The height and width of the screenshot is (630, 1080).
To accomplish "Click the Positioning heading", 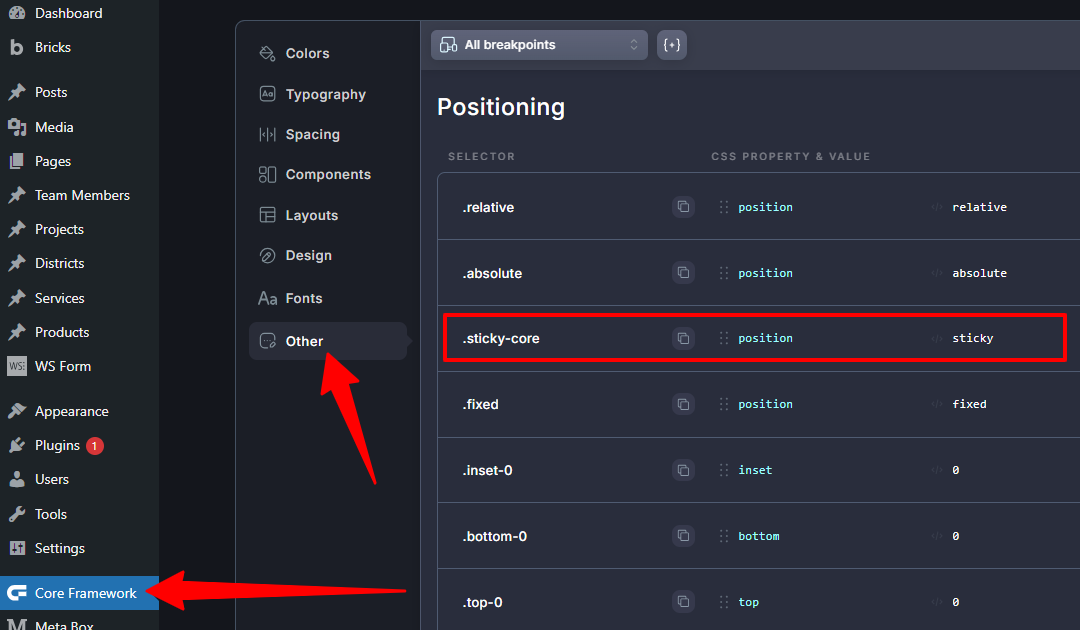I will pos(501,107).
